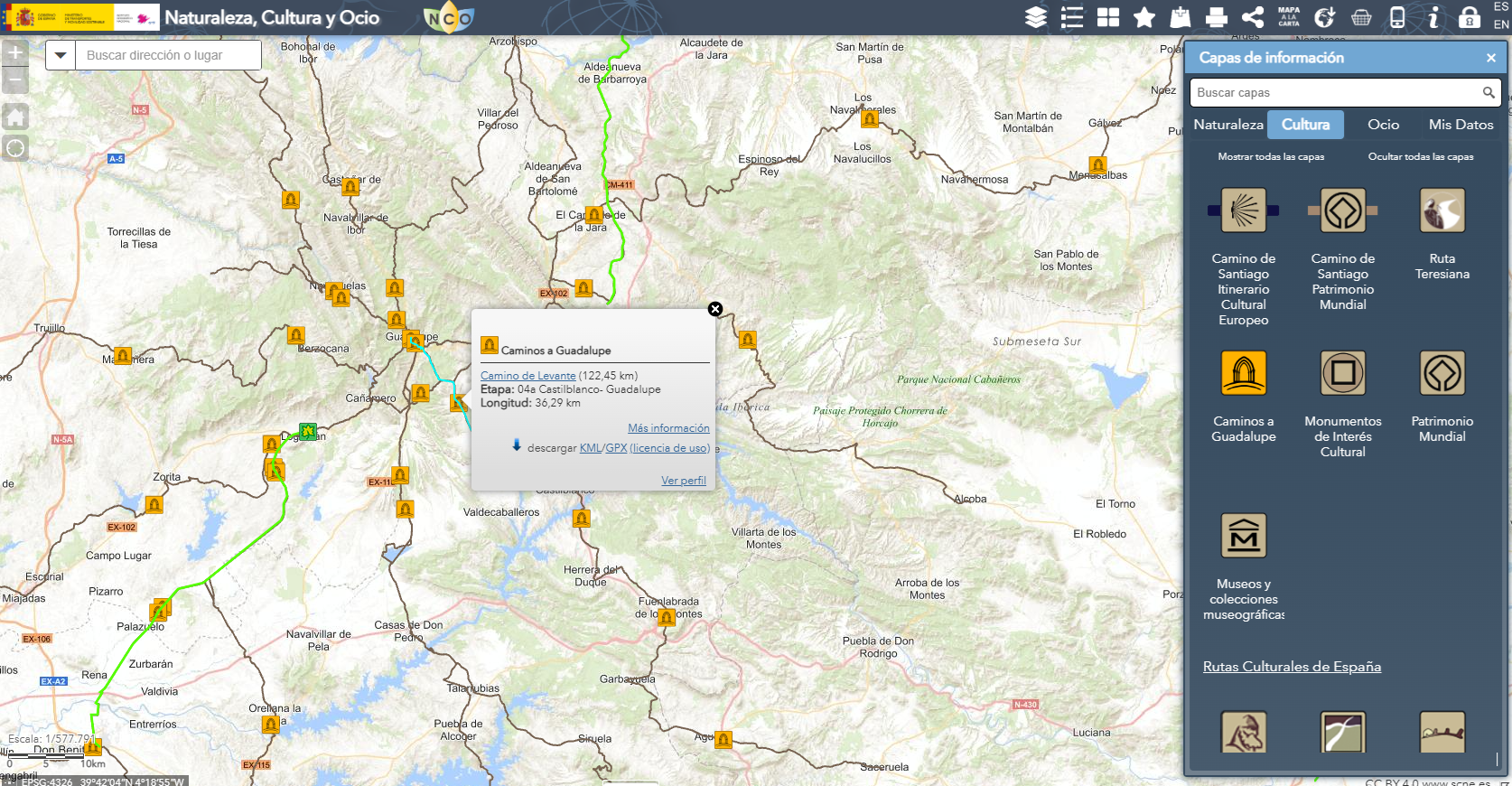Open the basemap gallery grid icon

tap(1108, 17)
